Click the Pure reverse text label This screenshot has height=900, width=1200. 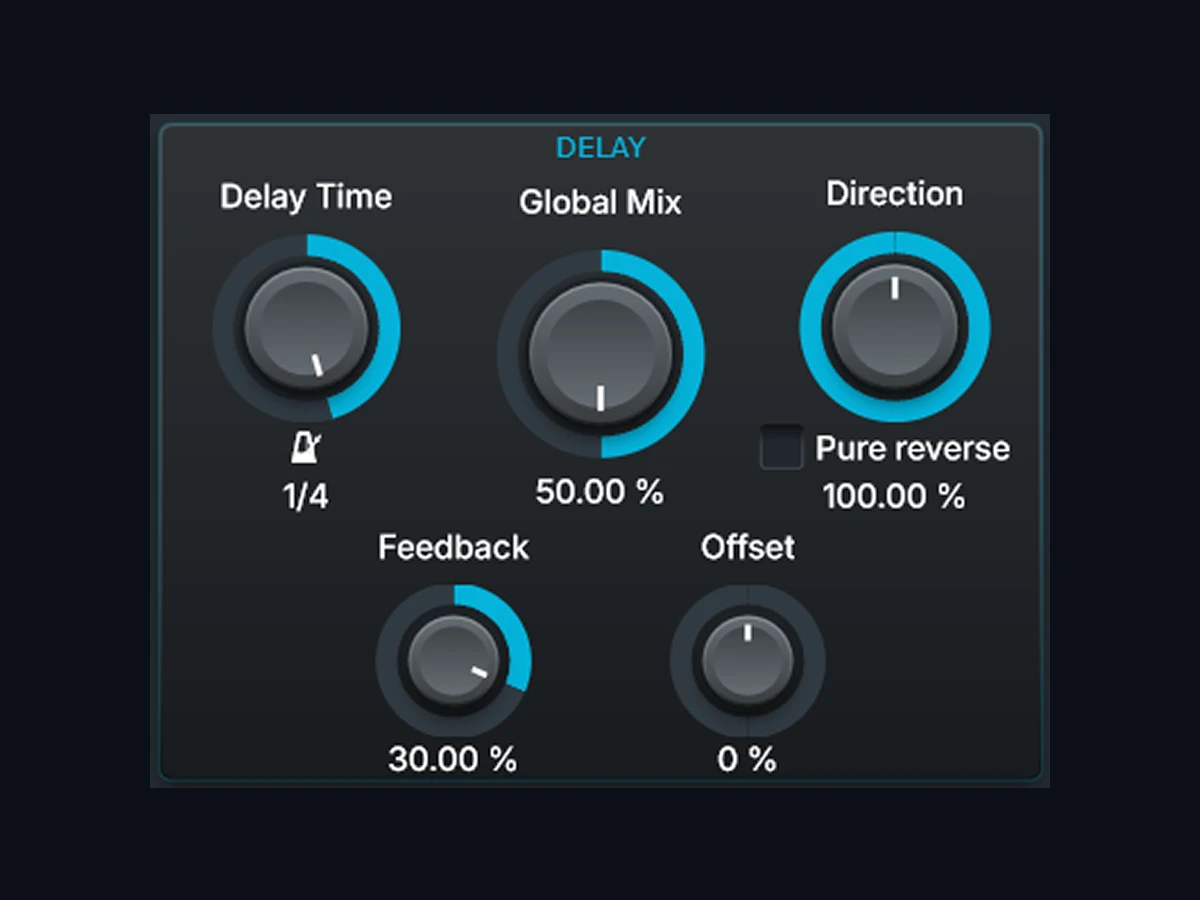(x=913, y=449)
